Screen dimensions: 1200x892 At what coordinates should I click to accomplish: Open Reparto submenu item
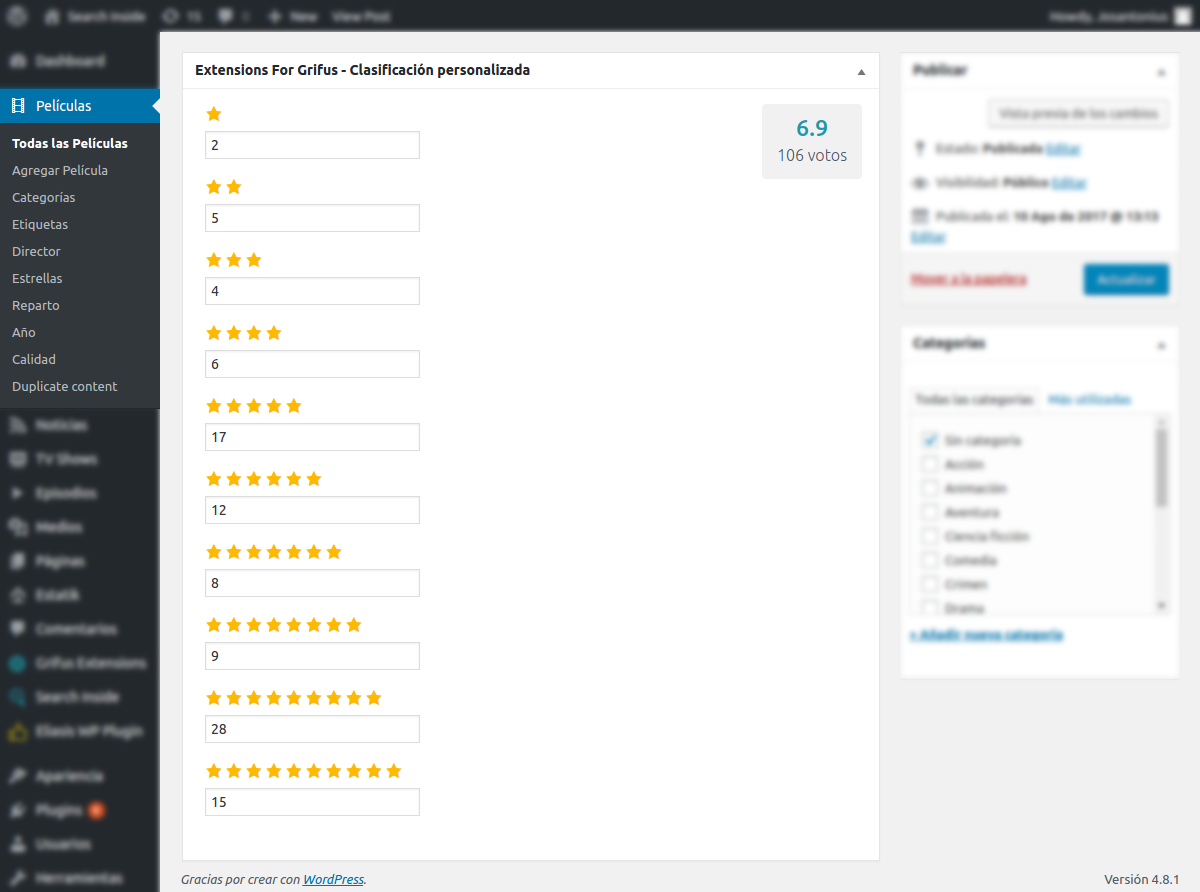[36, 305]
